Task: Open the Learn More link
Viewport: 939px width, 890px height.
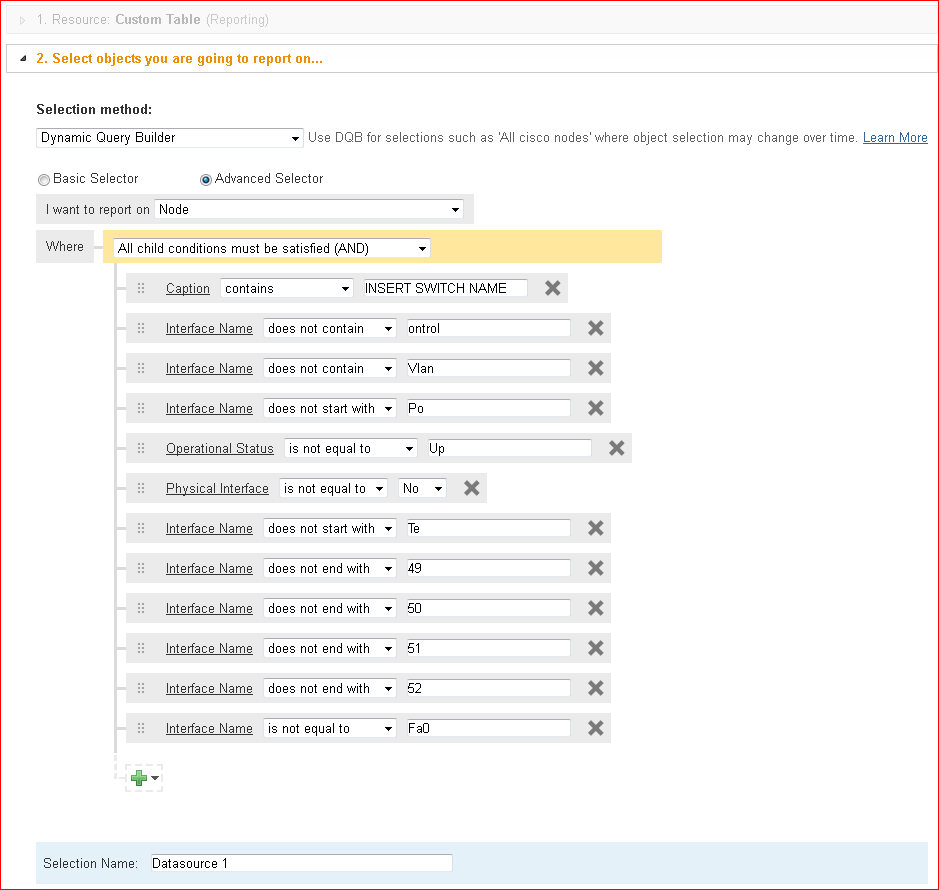Action: [895, 138]
